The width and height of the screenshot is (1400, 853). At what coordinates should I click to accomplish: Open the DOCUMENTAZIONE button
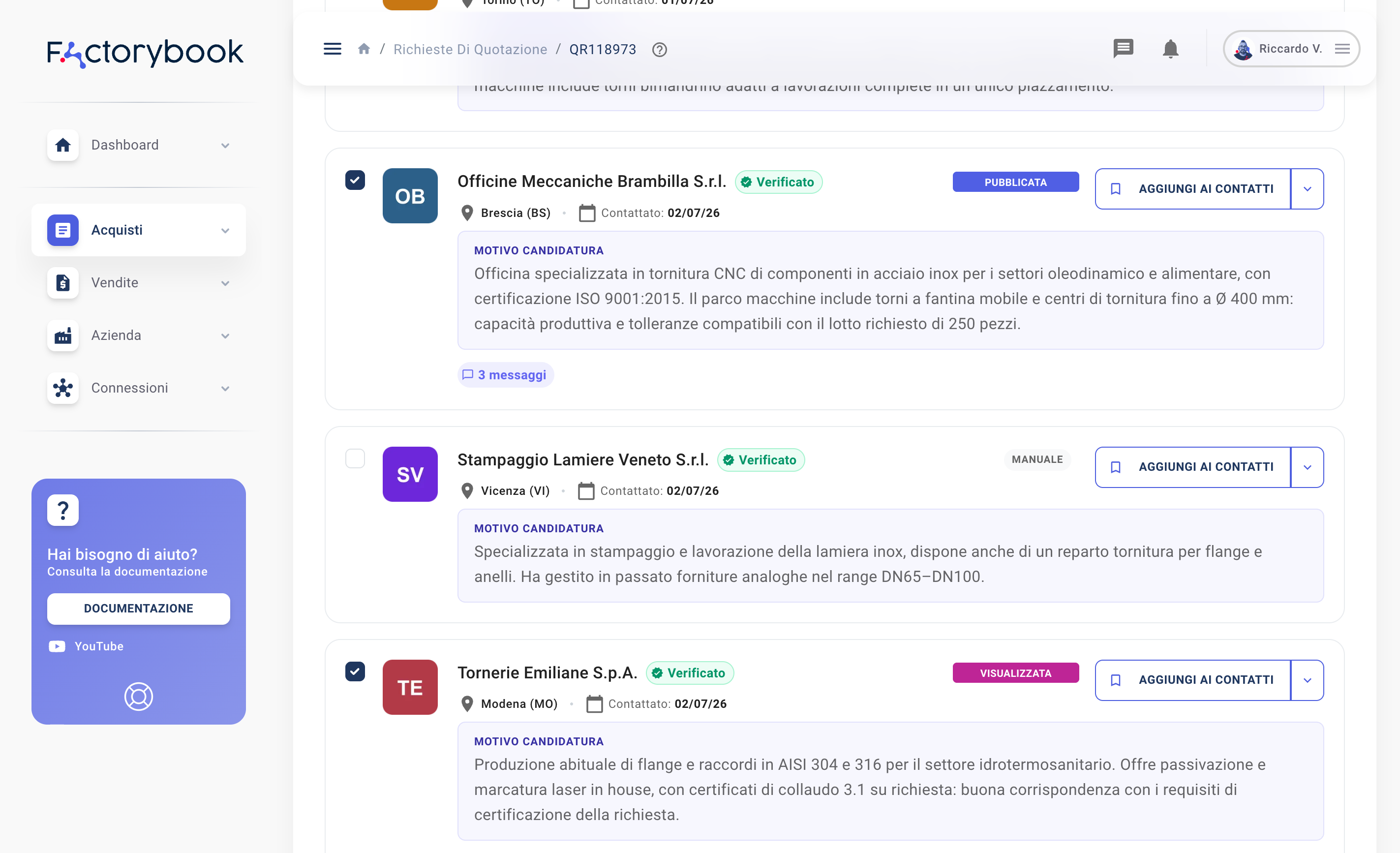(x=139, y=609)
